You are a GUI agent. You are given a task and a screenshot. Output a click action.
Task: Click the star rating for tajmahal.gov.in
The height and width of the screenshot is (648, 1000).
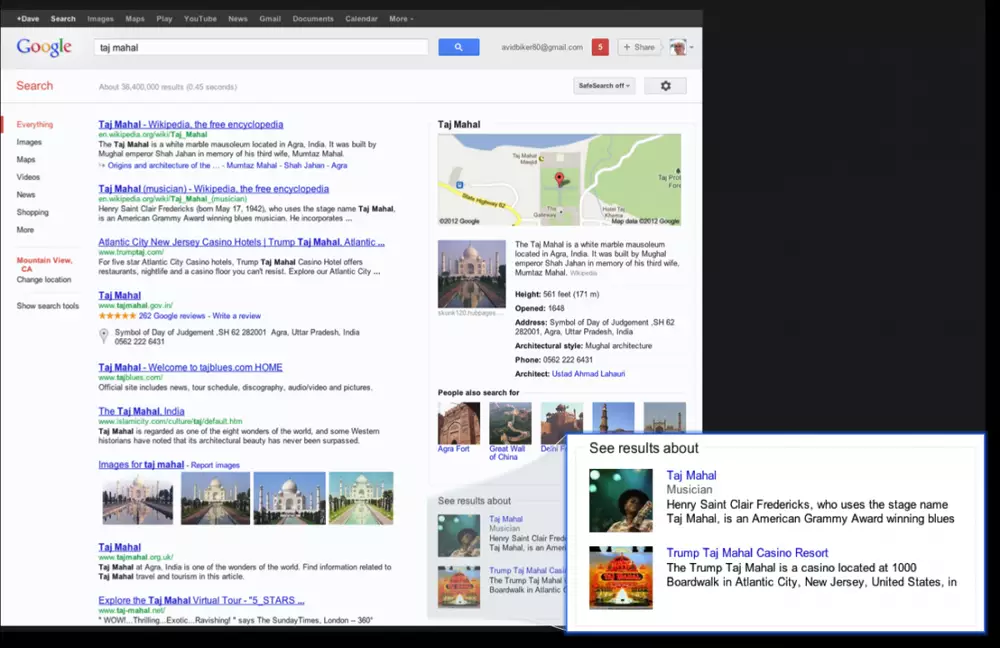[117, 316]
